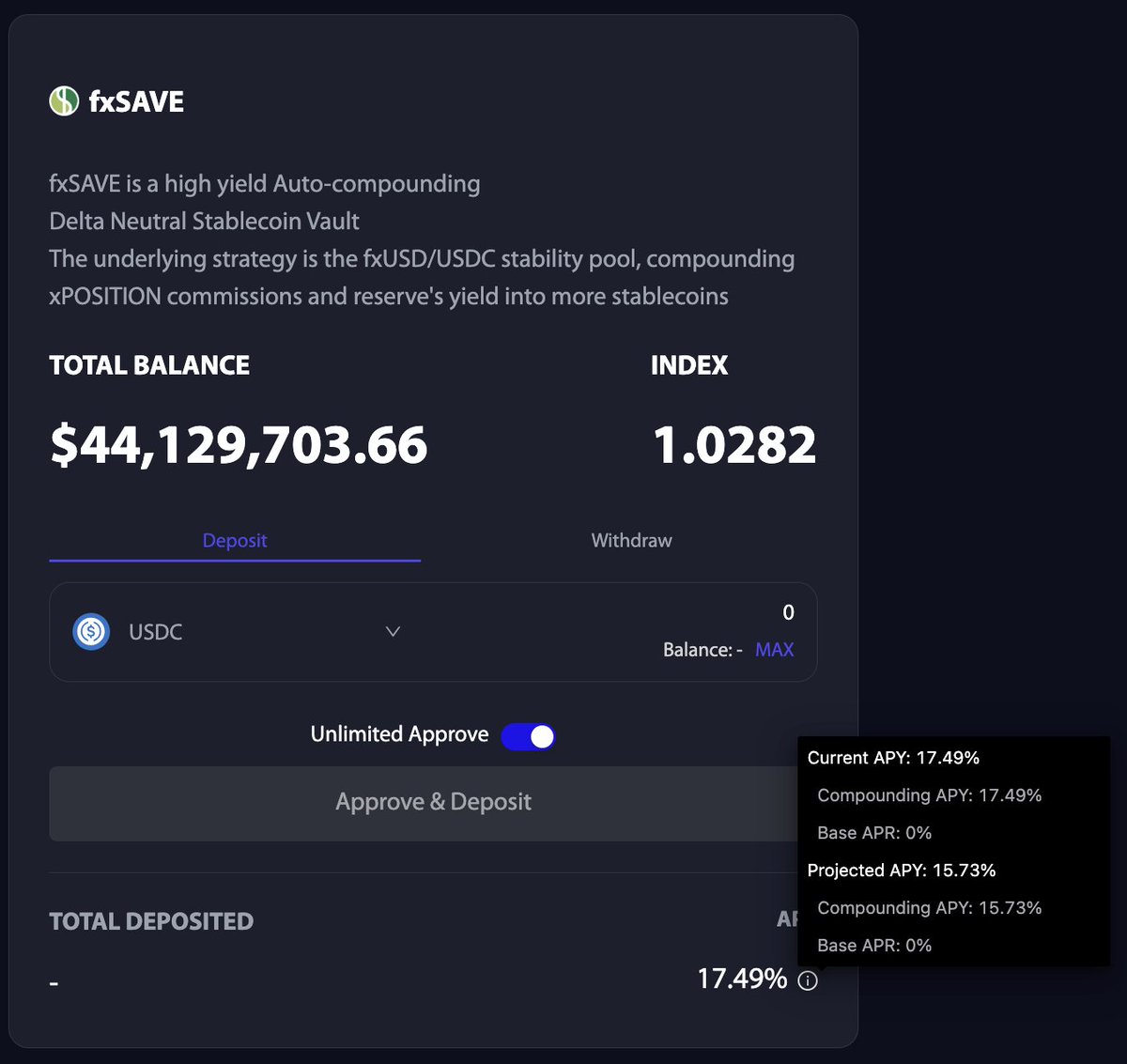Image resolution: width=1127 pixels, height=1064 pixels.
Task: Click the USDC coin icon
Action: point(91,632)
